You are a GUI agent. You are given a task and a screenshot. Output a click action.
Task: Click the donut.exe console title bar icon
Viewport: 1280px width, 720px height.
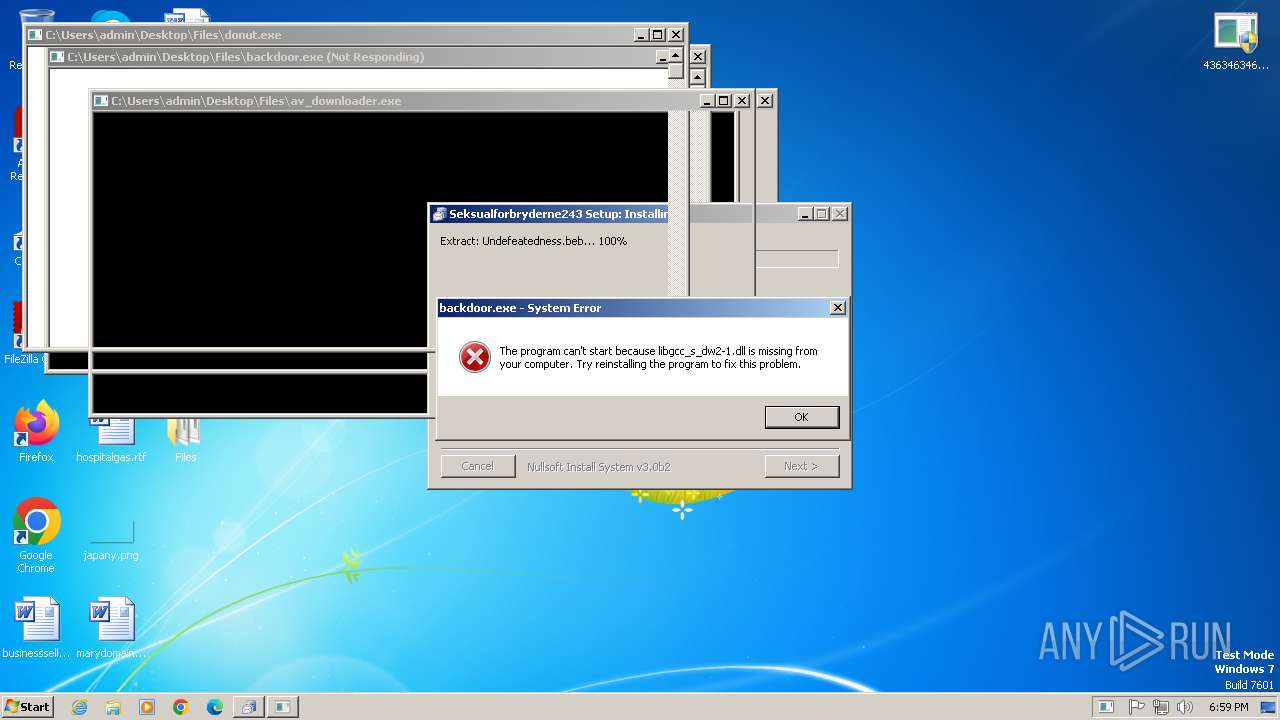(x=35, y=35)
